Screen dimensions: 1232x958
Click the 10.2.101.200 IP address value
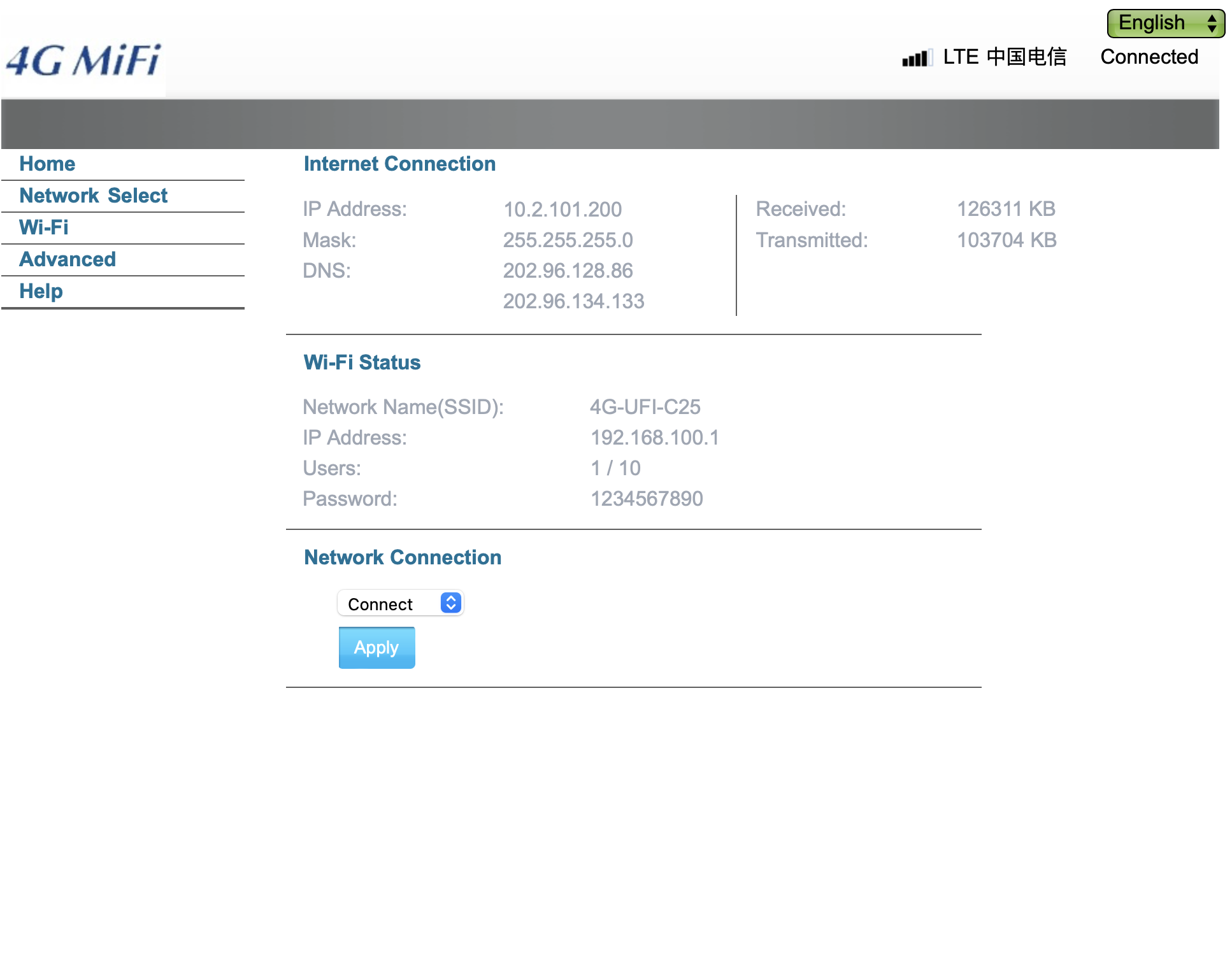point(562,209)
